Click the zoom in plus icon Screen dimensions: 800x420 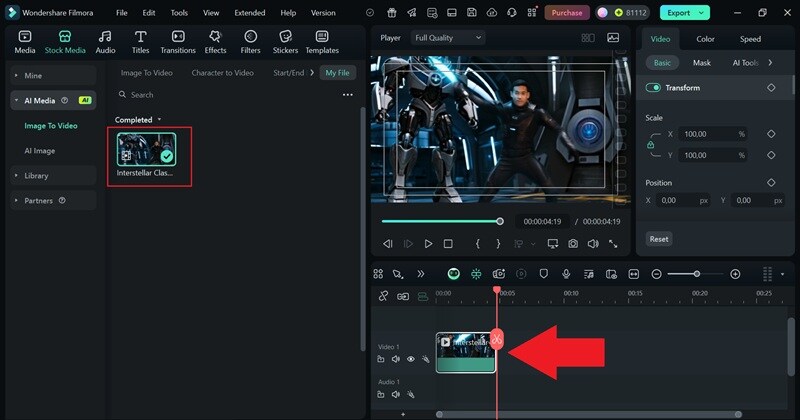click(735, 274)
